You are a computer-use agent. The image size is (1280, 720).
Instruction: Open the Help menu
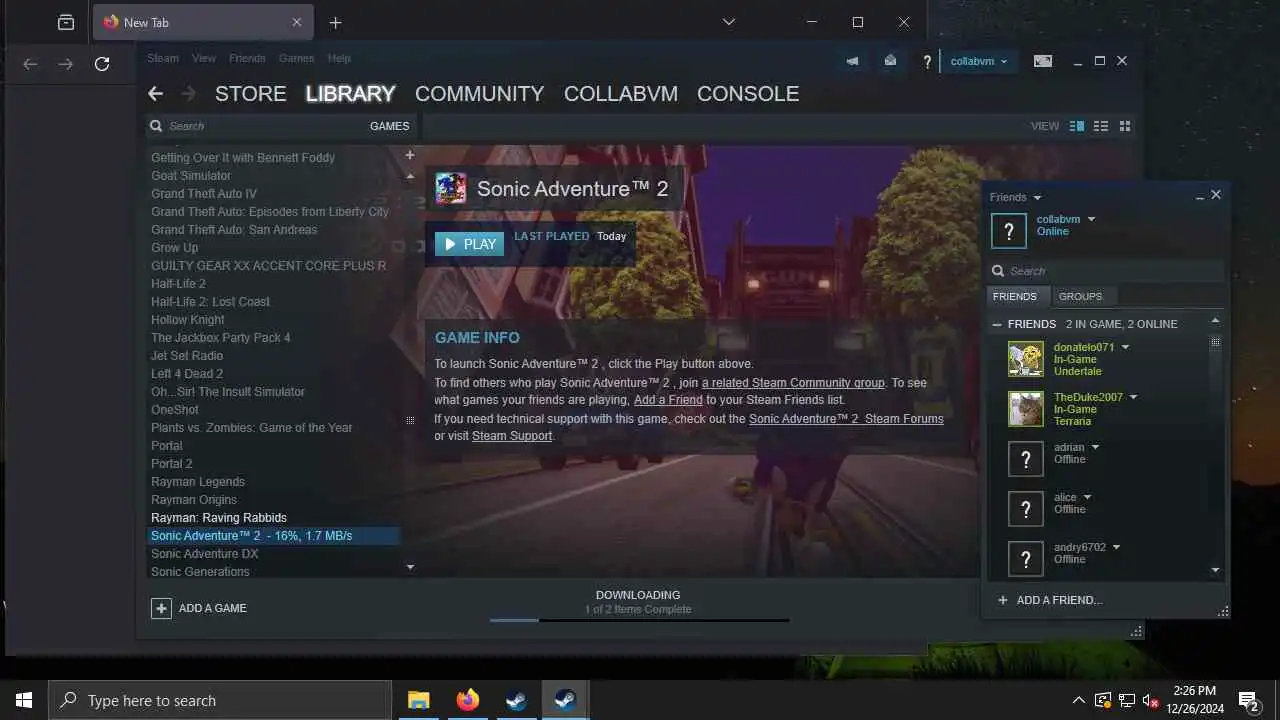(339, 58)
